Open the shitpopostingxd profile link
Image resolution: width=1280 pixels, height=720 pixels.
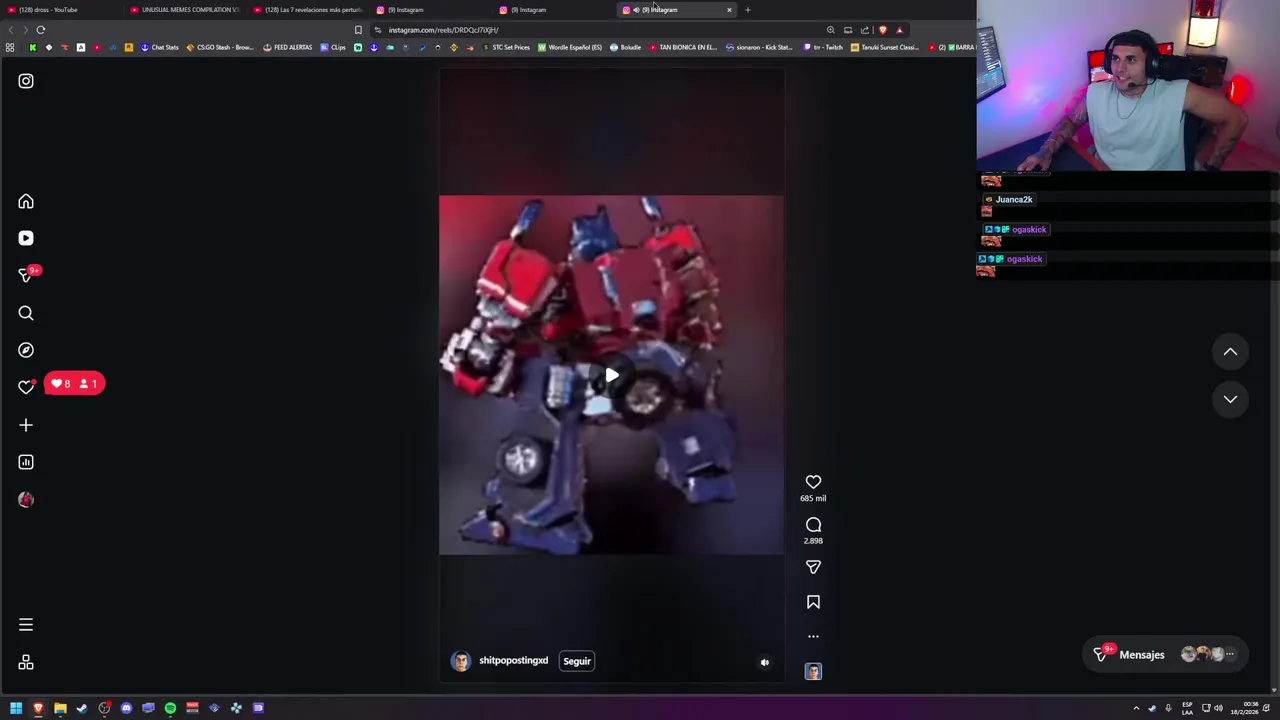pyautogui.click(x=513, y=661)
